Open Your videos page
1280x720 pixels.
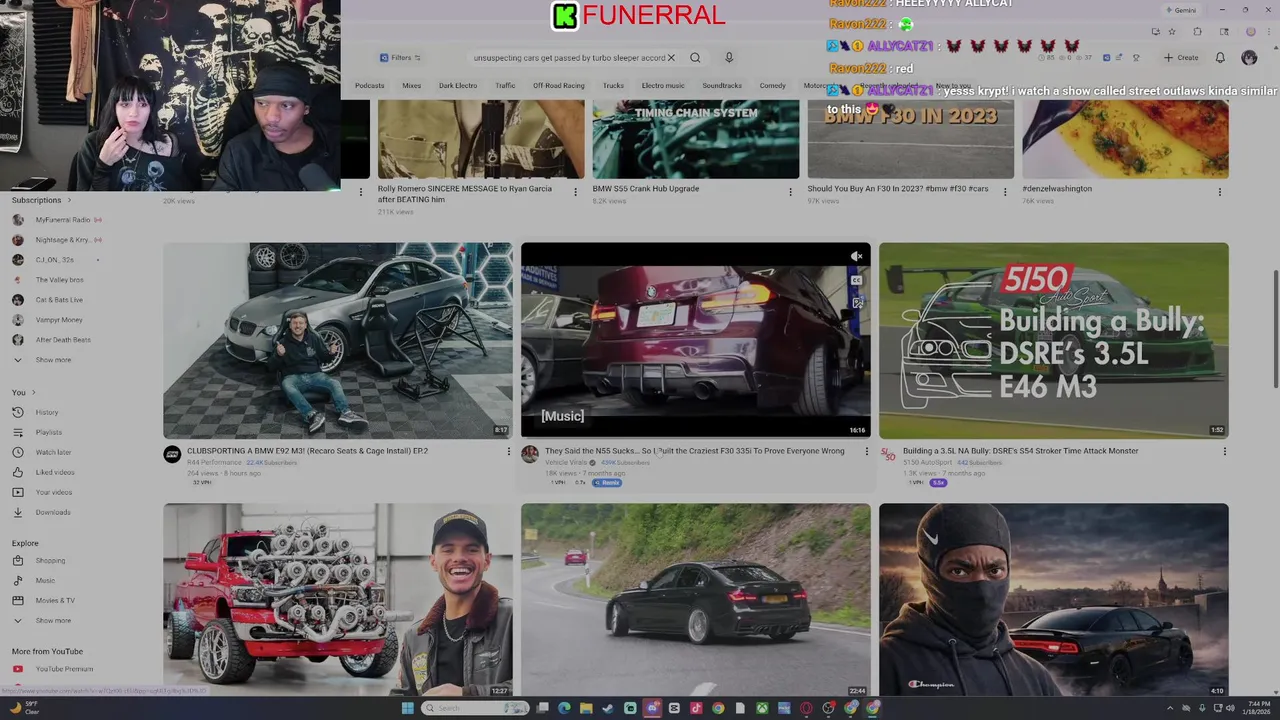point(54,492)
